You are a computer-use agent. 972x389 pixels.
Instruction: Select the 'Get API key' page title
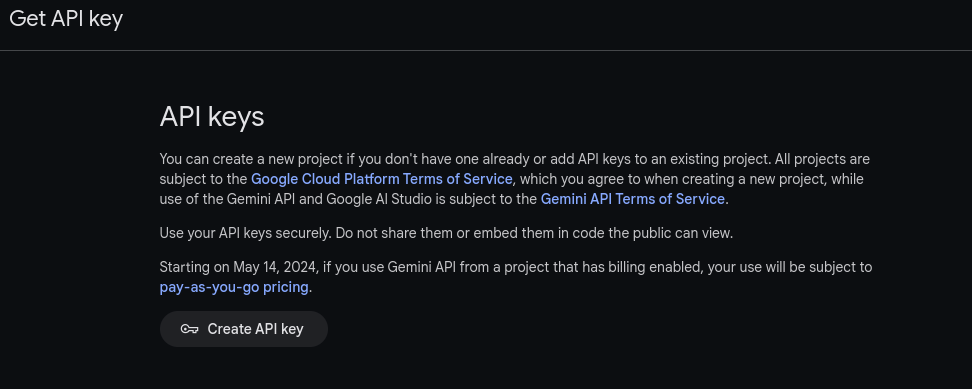(66, 19)
